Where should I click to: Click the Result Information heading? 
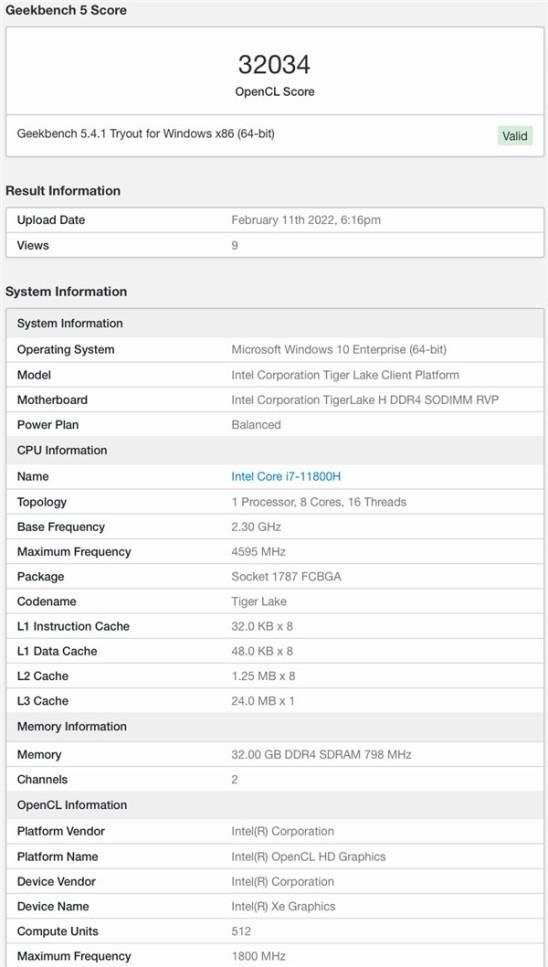point(63,191)
